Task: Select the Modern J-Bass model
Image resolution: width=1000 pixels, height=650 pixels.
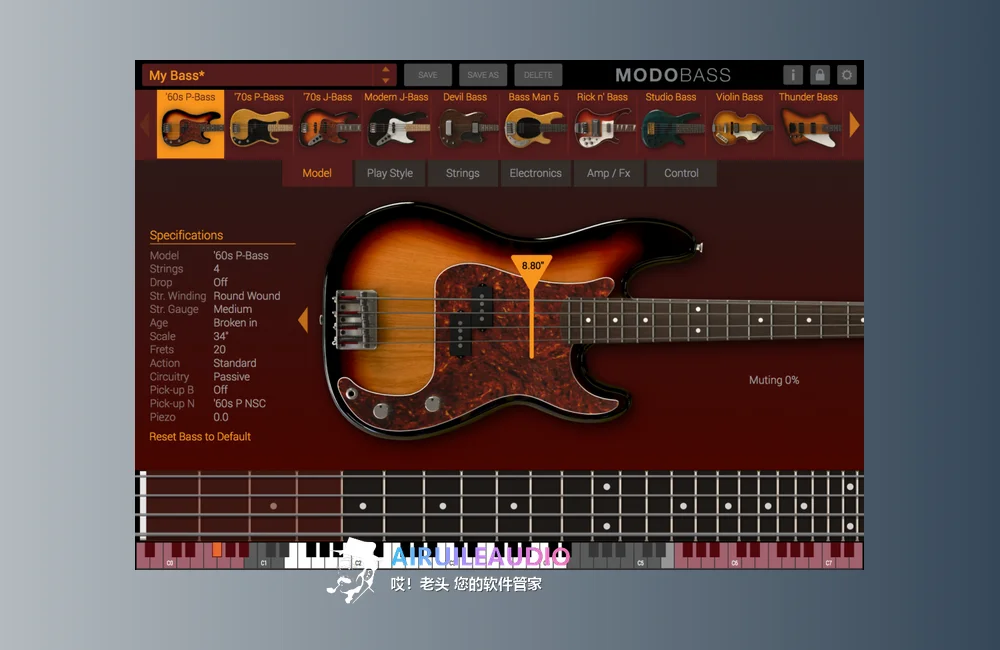Action: [396, 124]
